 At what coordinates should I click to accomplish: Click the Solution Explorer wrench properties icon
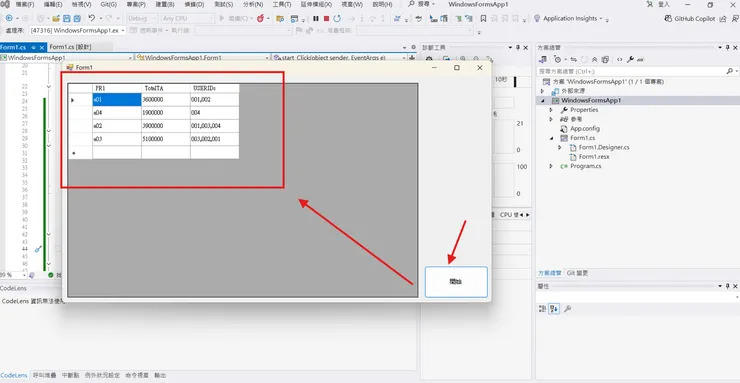[x=630, y=59]
